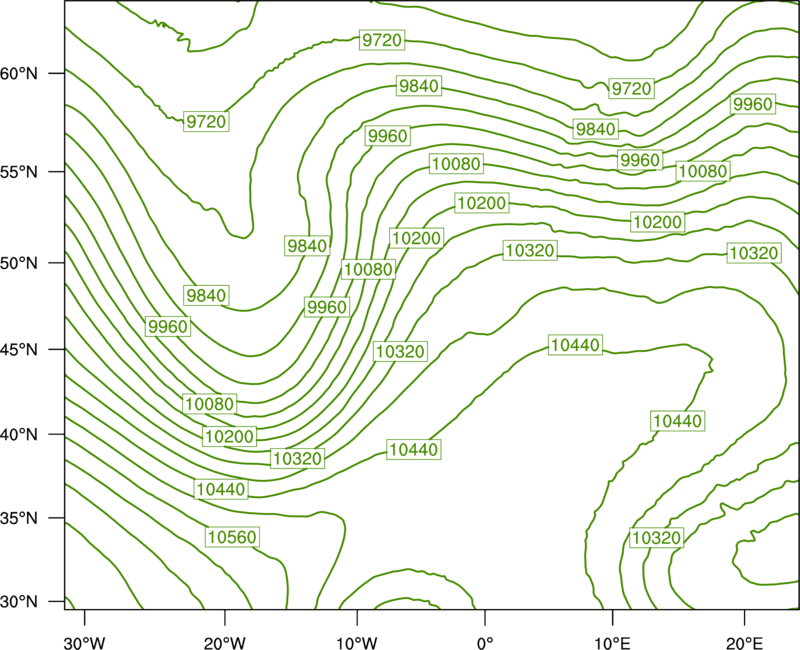The image size is (800, 650).
Task: Click the 60°N latitude axis label
Action: [19, 73]
